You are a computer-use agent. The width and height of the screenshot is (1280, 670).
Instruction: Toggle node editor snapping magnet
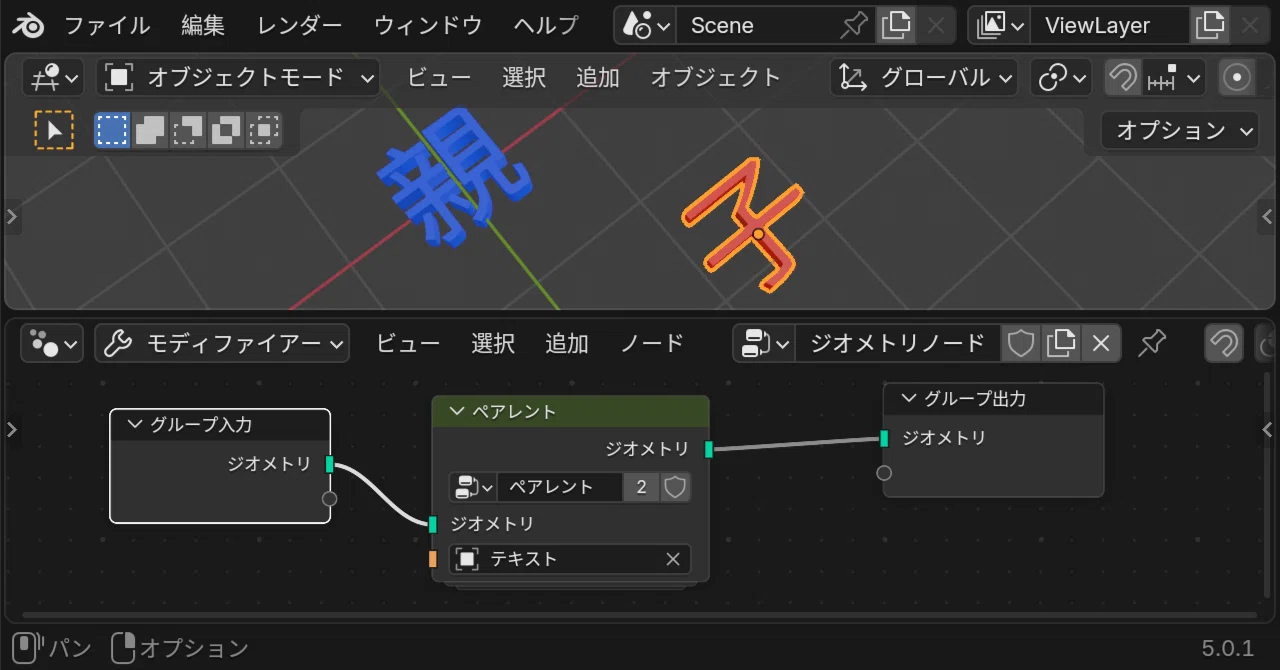coord(1224,344)
